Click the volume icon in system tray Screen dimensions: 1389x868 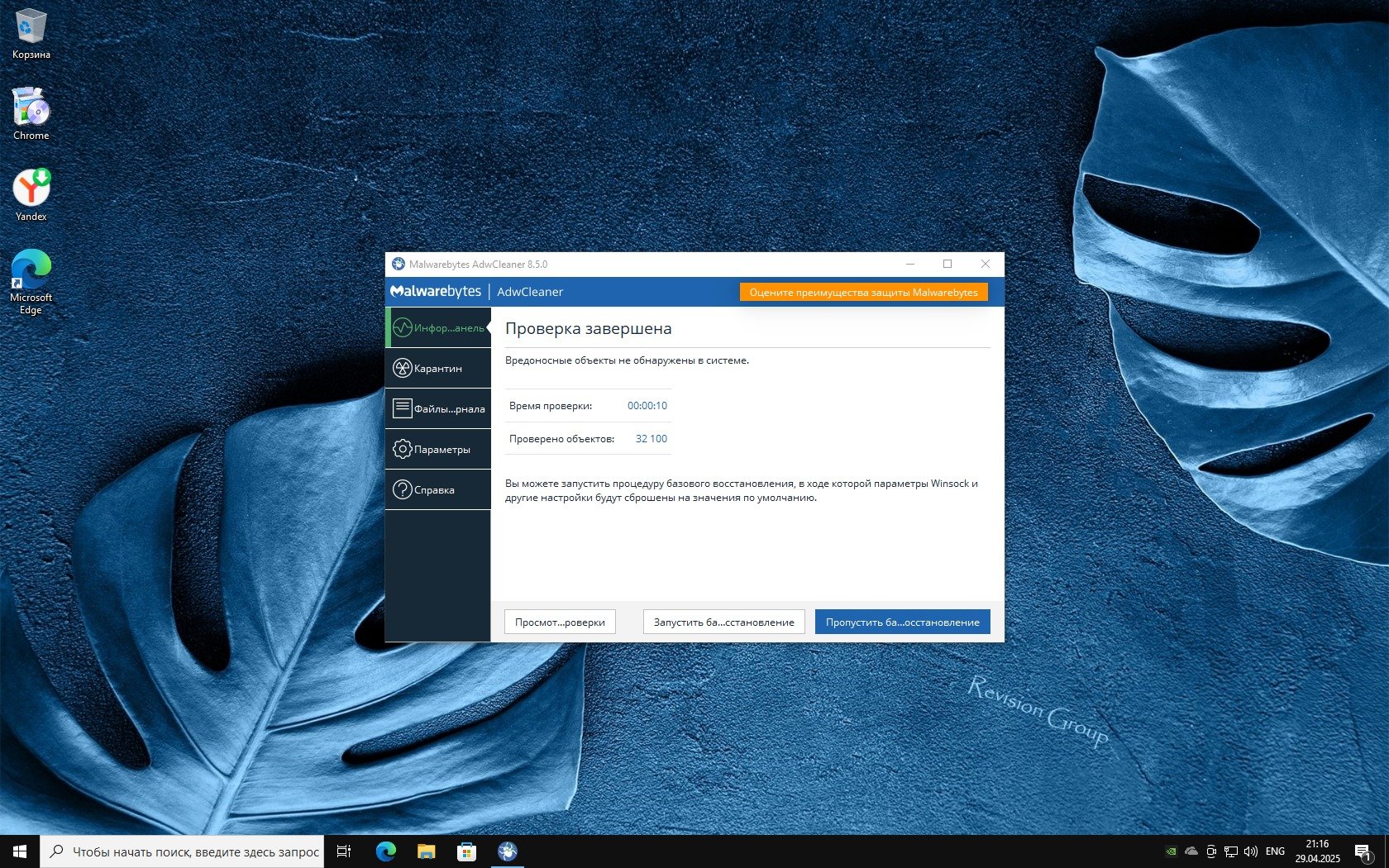1250,851
